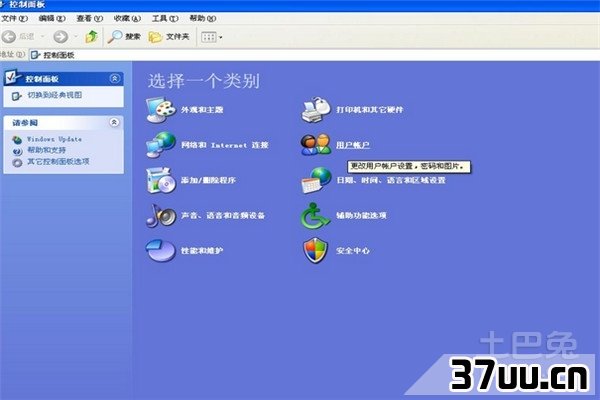Viewport: 600px width, 400px height.
Task: Click the 安全中心 text link
Action: coord(353,251)
